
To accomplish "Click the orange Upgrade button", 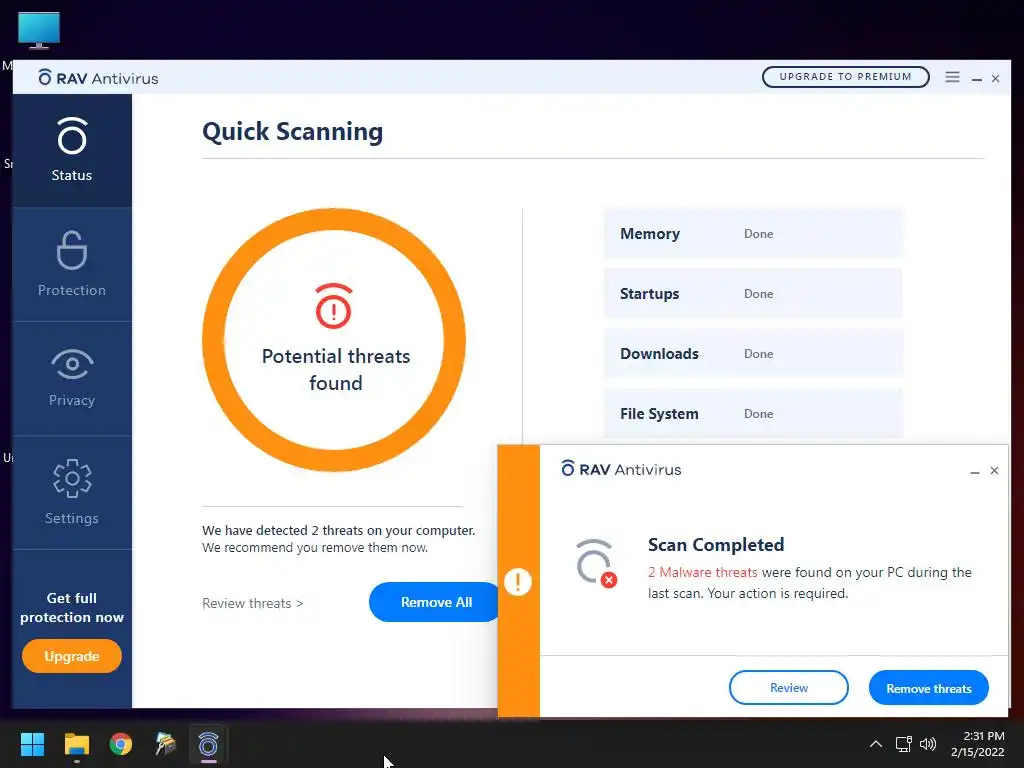I will [x=72, y=656].
